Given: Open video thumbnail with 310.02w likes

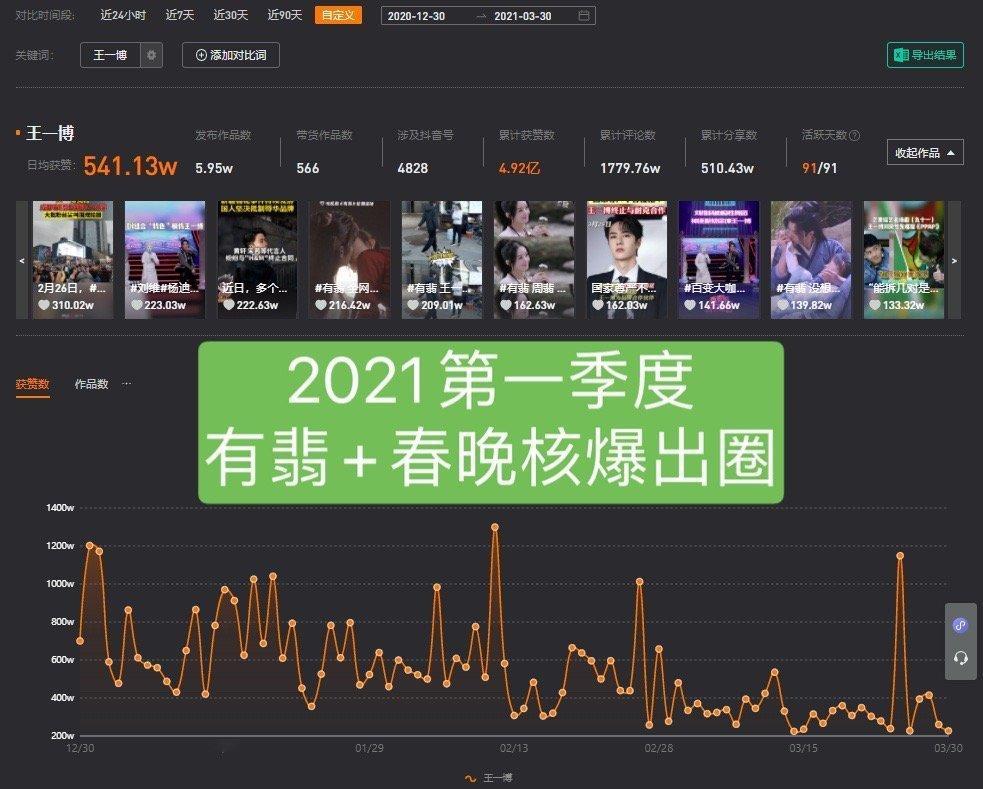Looking at the screenshot, I should tap(73, 260).
